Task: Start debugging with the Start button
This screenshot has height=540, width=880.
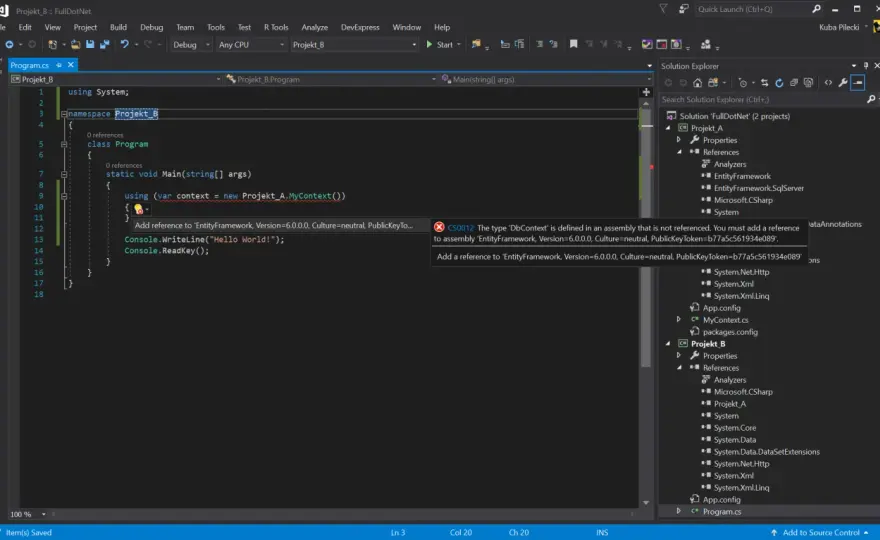Action: tap(439, 44)
